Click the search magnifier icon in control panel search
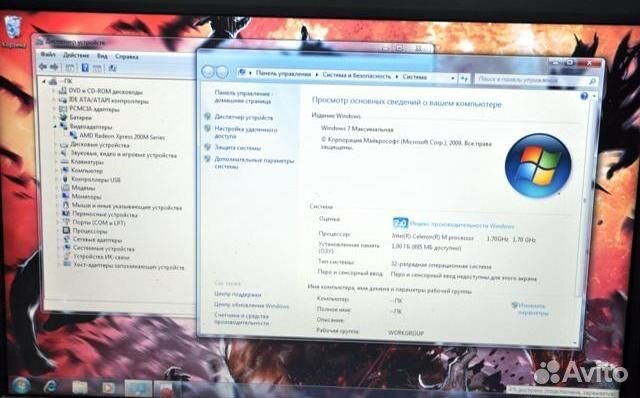640x398 pixels. (x=592, y=81)
